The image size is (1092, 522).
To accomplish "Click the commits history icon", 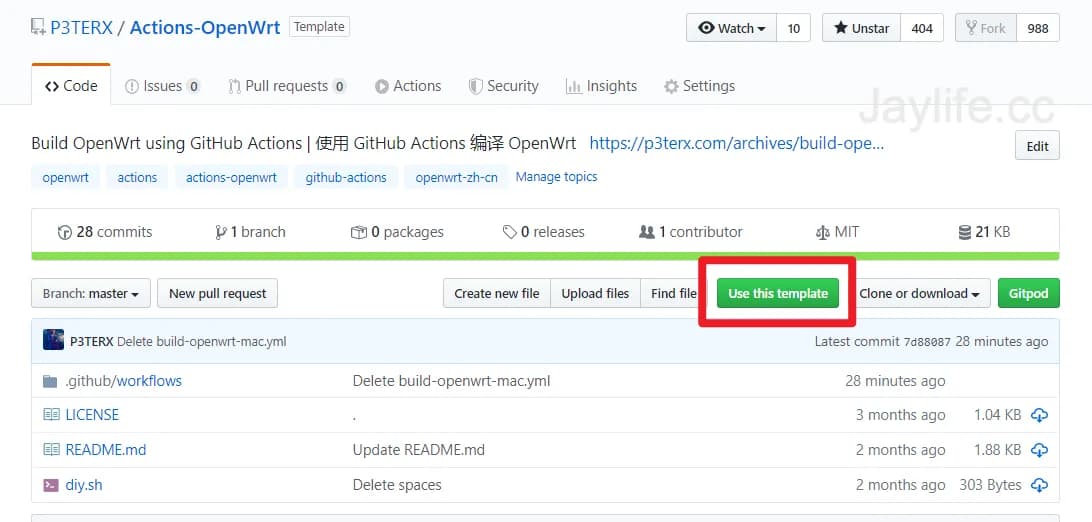I will tap(65, 232).
